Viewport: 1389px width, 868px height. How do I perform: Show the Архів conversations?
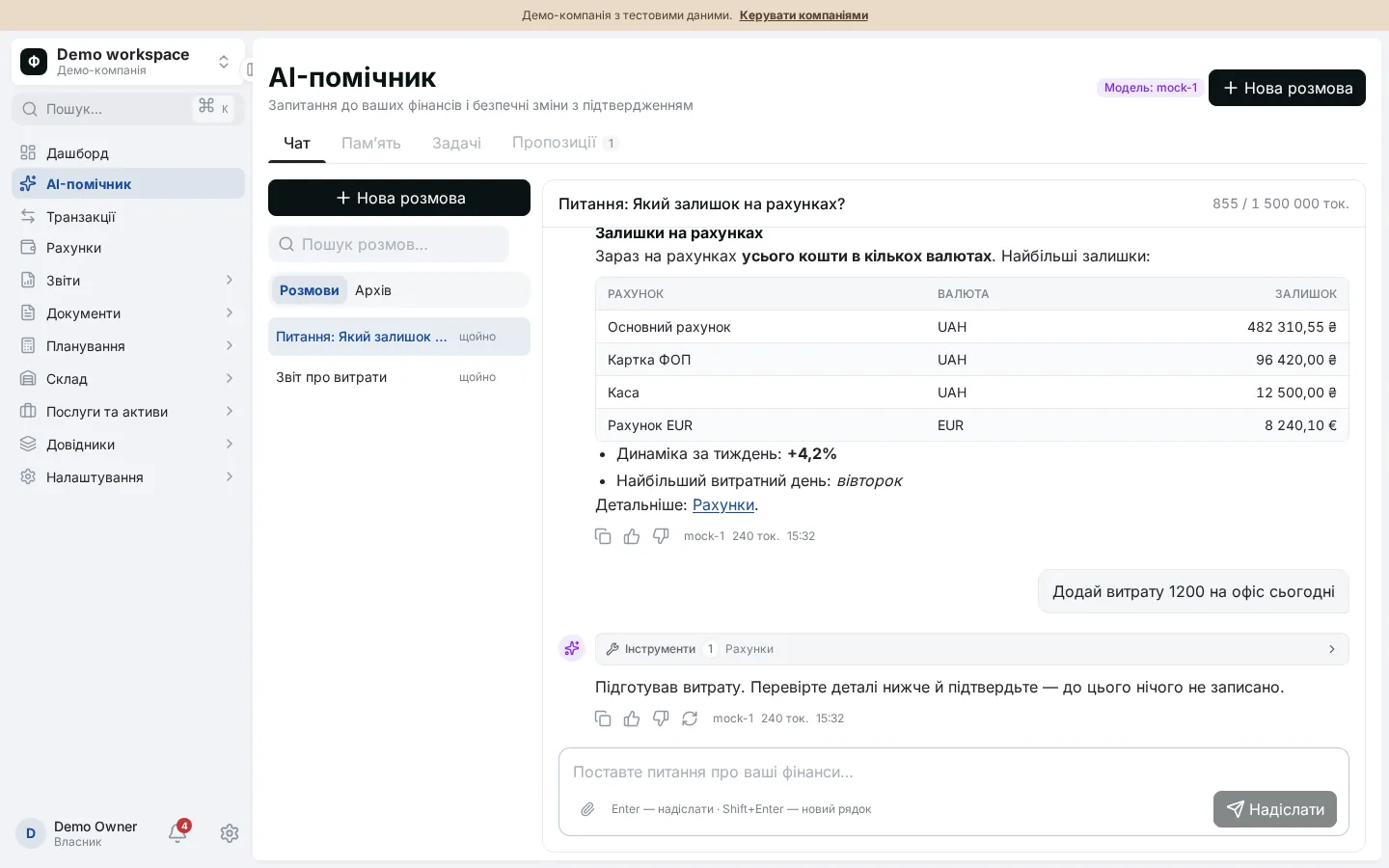[x=373, y=290]
